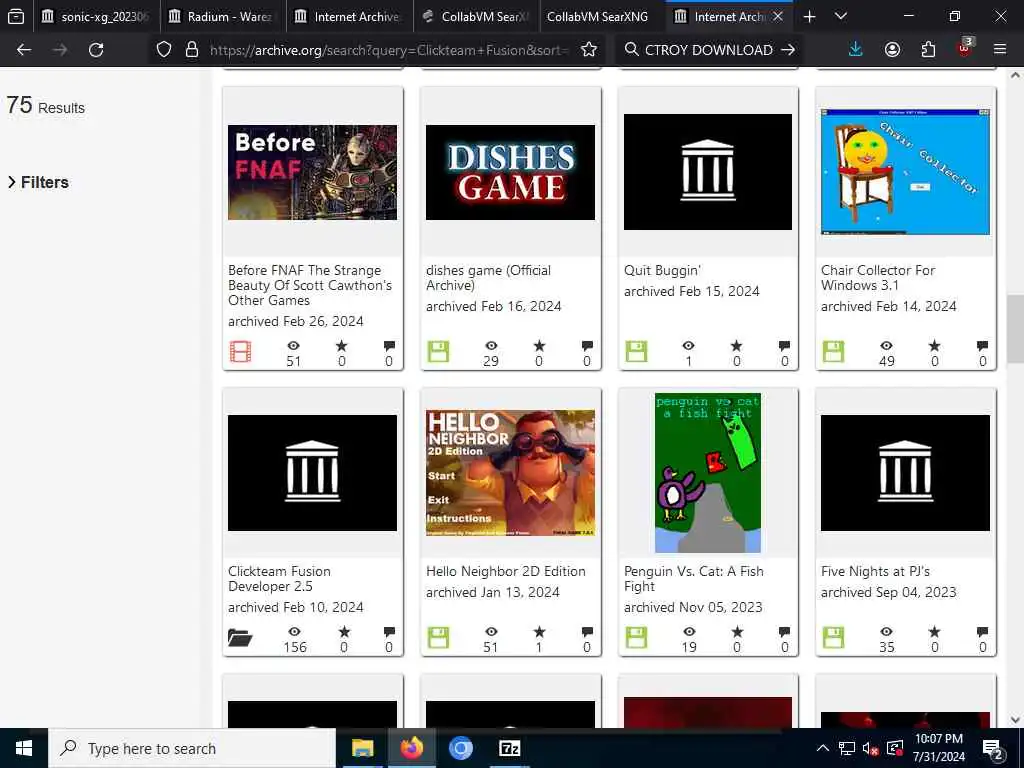Open the Quit Buggin' item link

point(662,270)
